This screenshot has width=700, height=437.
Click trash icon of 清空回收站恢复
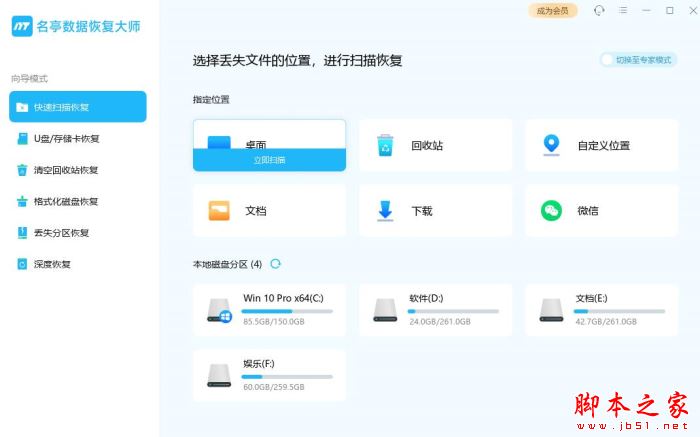point(22,170)
